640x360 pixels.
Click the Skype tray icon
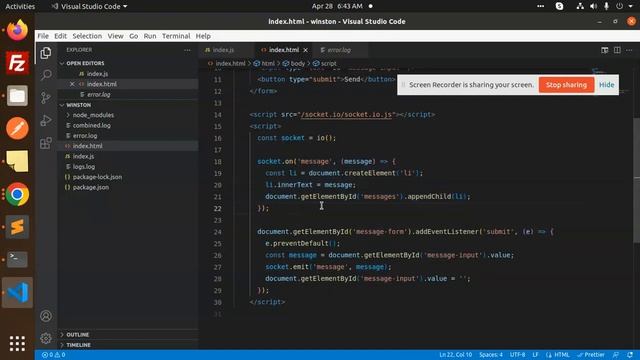pyautogui.click(x=559, y=6)
